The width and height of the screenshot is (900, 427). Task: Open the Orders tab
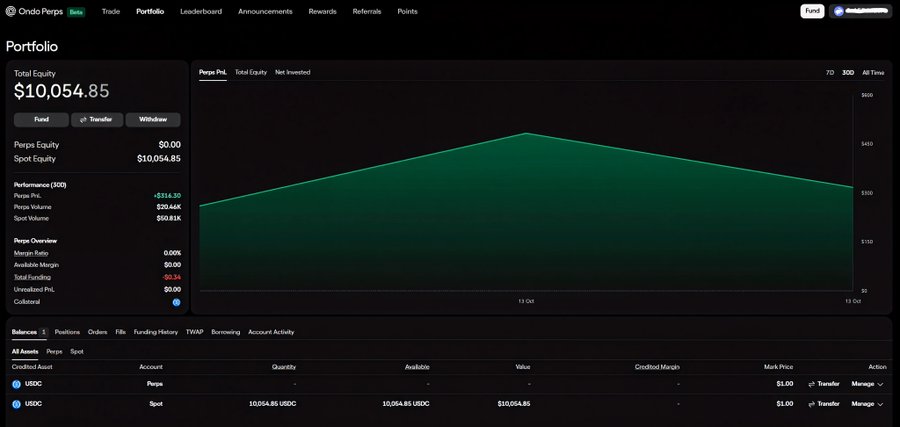(98, 332)
